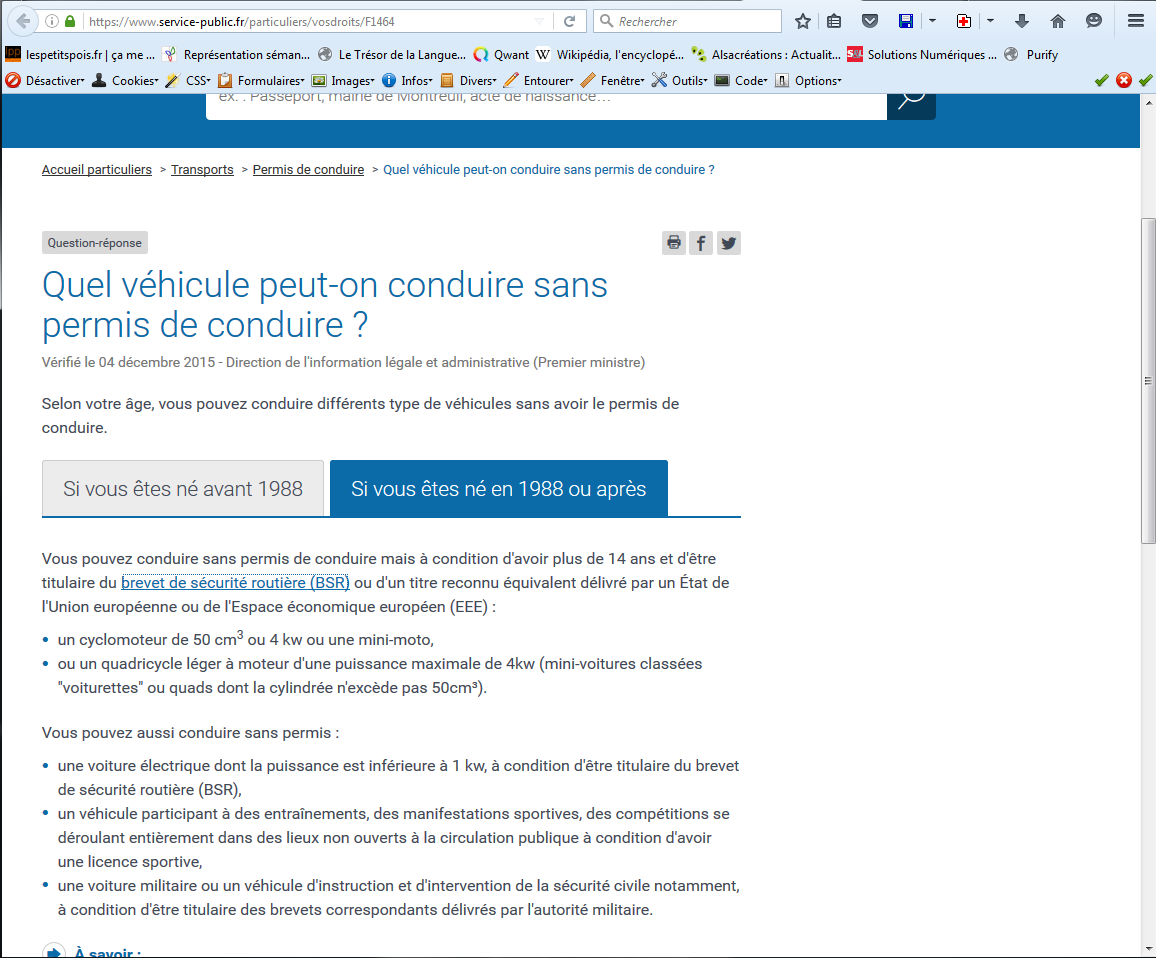
Task: Save to Pocket icon in toolbar
Action: point(870,21)
